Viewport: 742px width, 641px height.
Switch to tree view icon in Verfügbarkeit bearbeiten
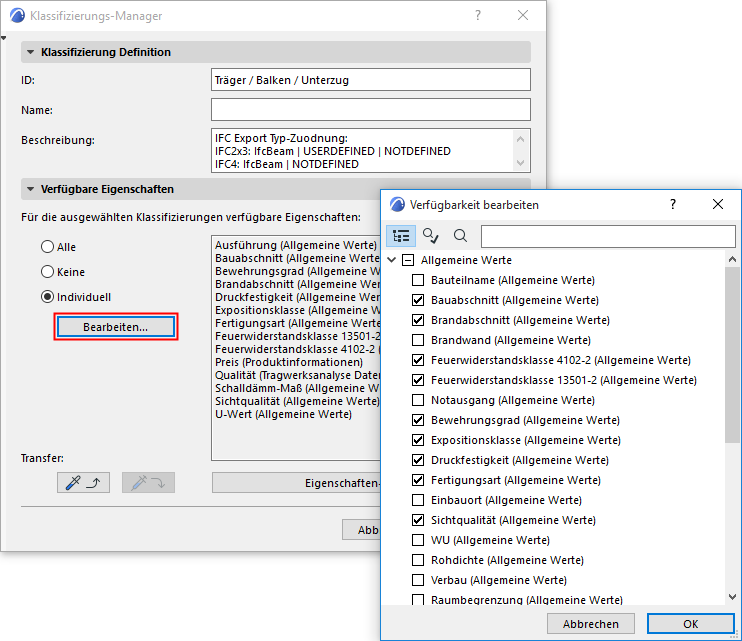[401, 236]
